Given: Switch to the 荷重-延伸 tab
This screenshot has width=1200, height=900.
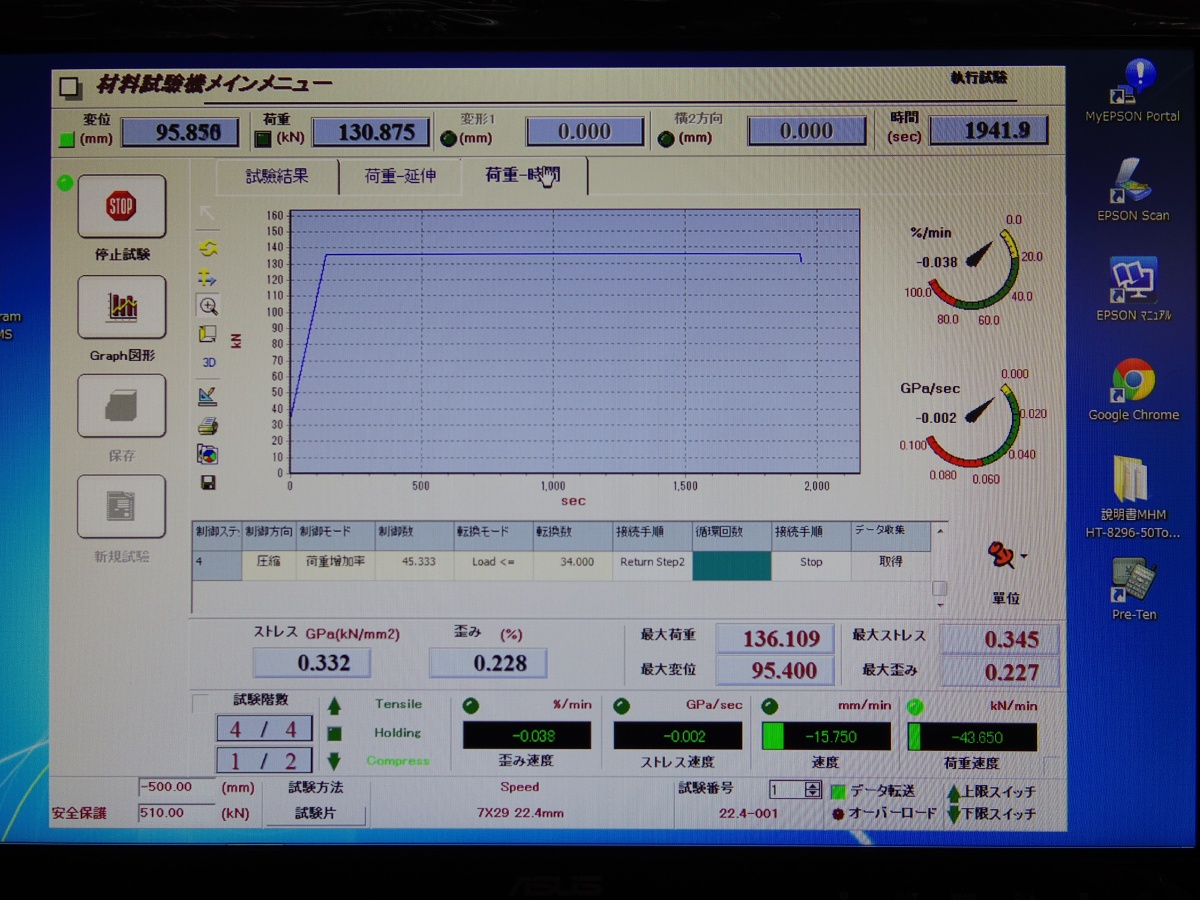Looking at the screenshot, I should [x=400, y=176].
